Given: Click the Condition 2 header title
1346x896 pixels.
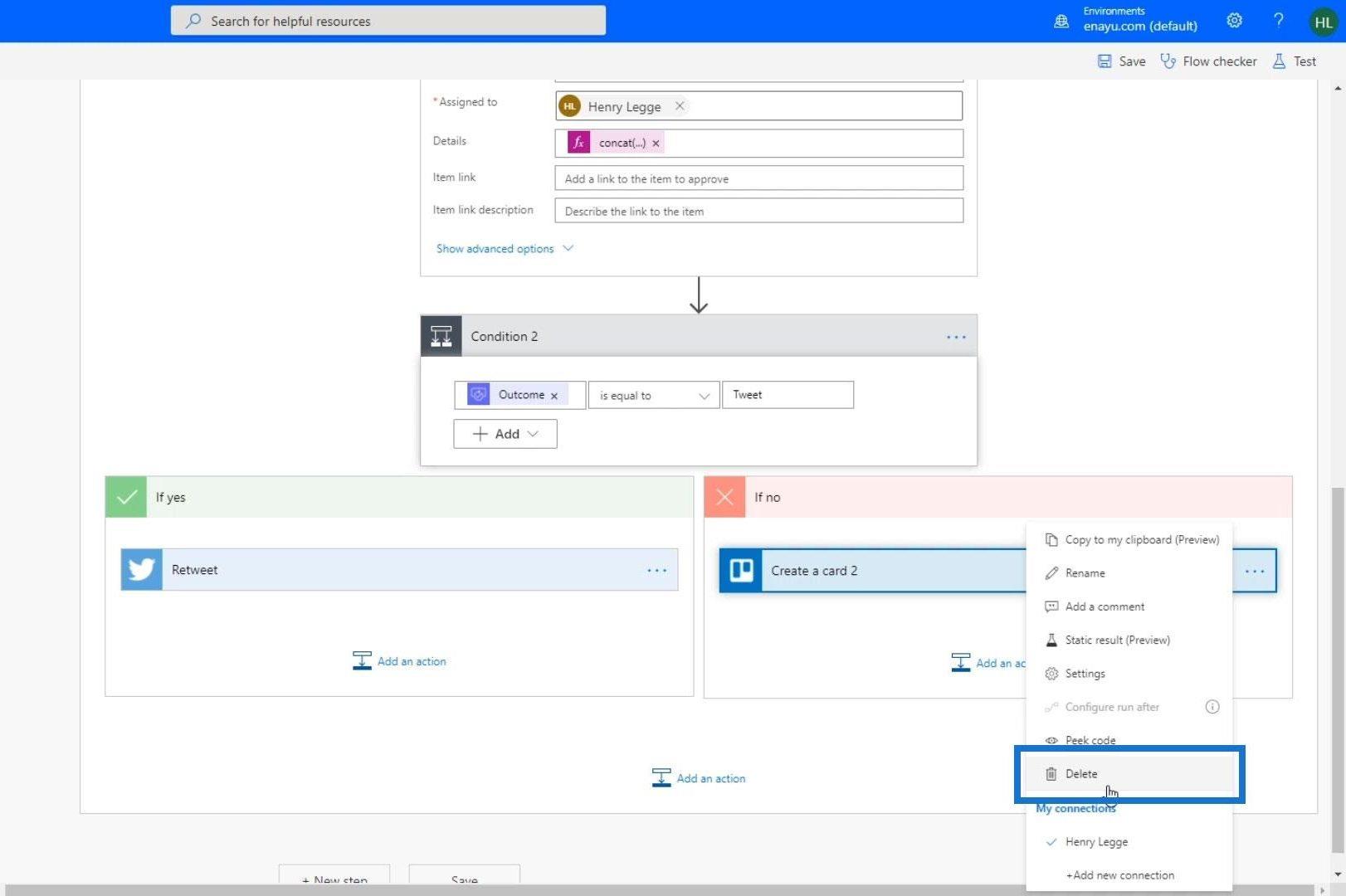Looking at the screenshot, I should [504, 336].
